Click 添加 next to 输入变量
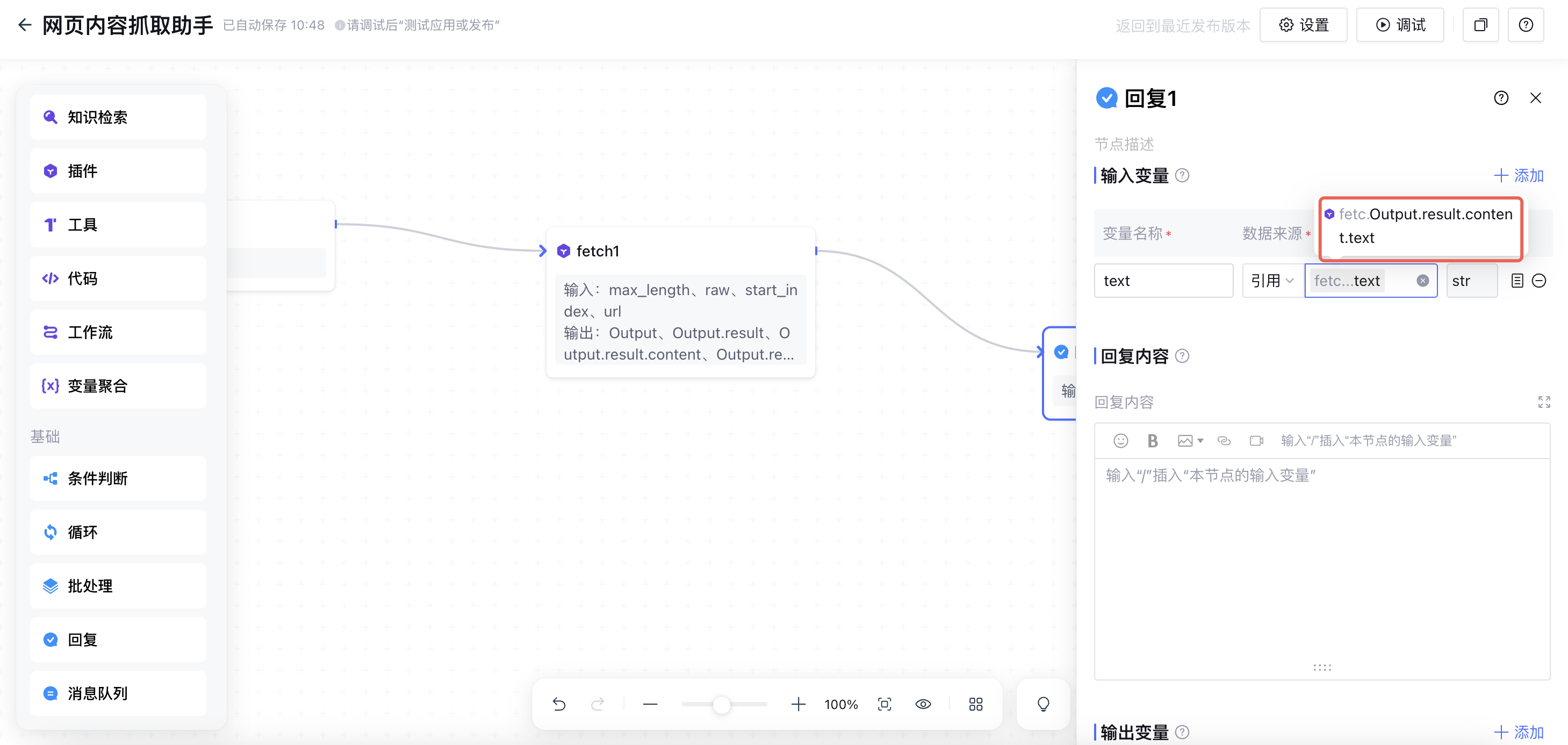 1518,175
